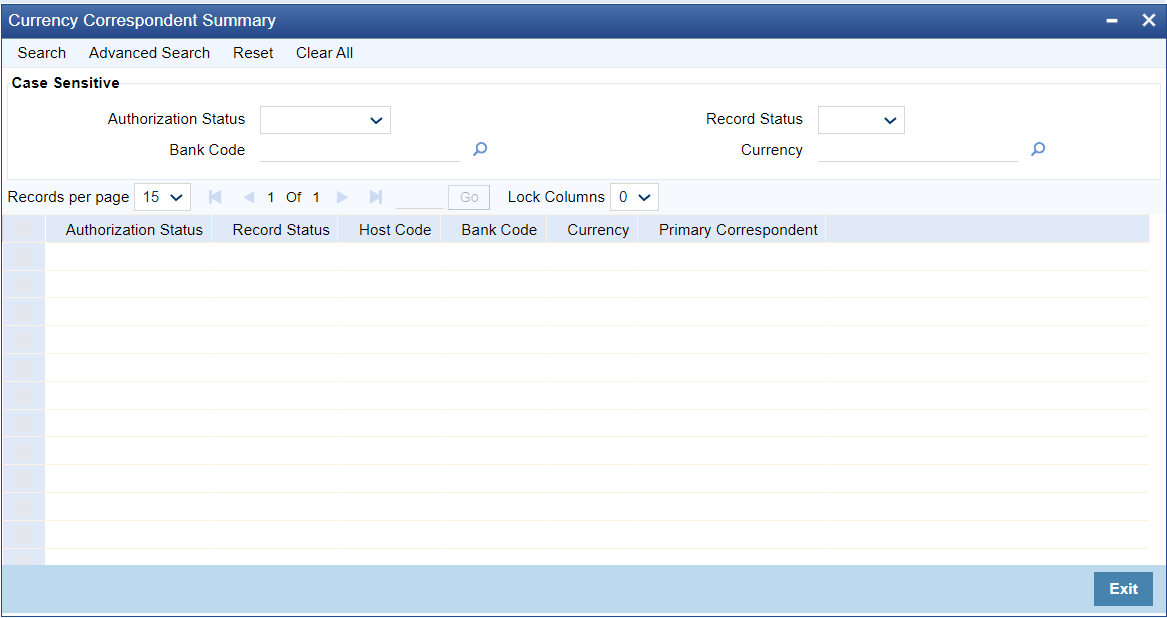Click Host Code column header
1167x618 pixels.
394,230
